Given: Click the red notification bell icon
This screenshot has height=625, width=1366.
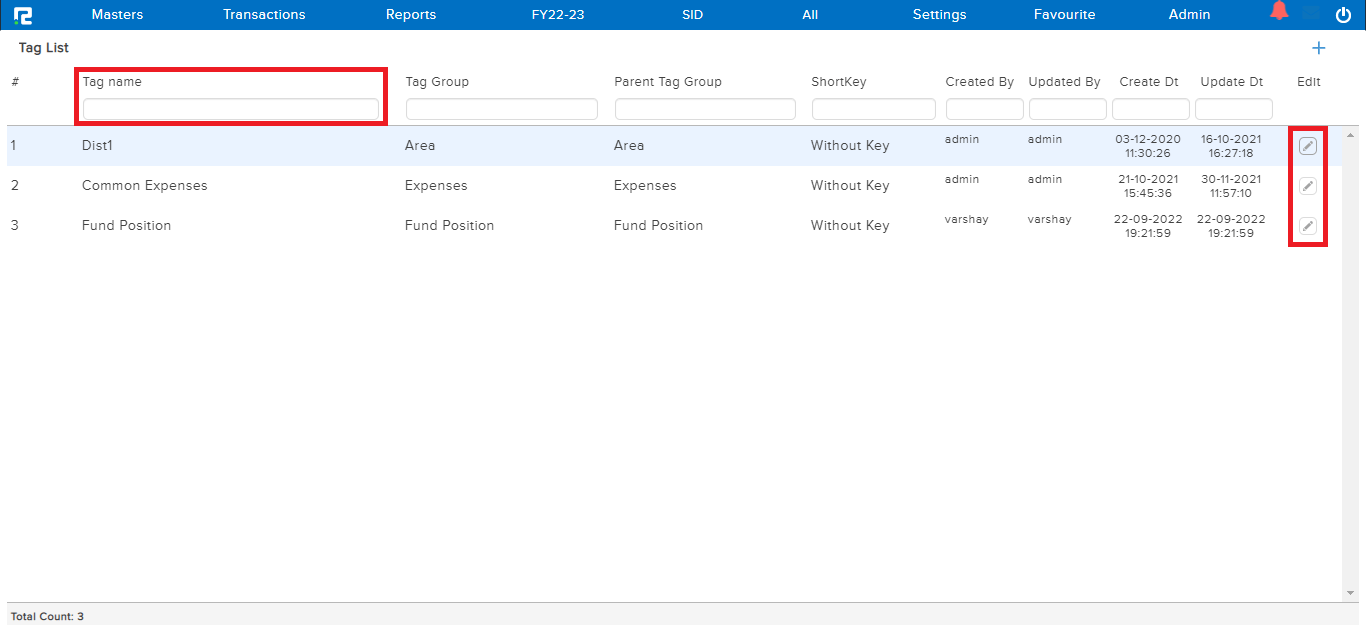Looking at the screenshot, I should (x=1278, y=12).
